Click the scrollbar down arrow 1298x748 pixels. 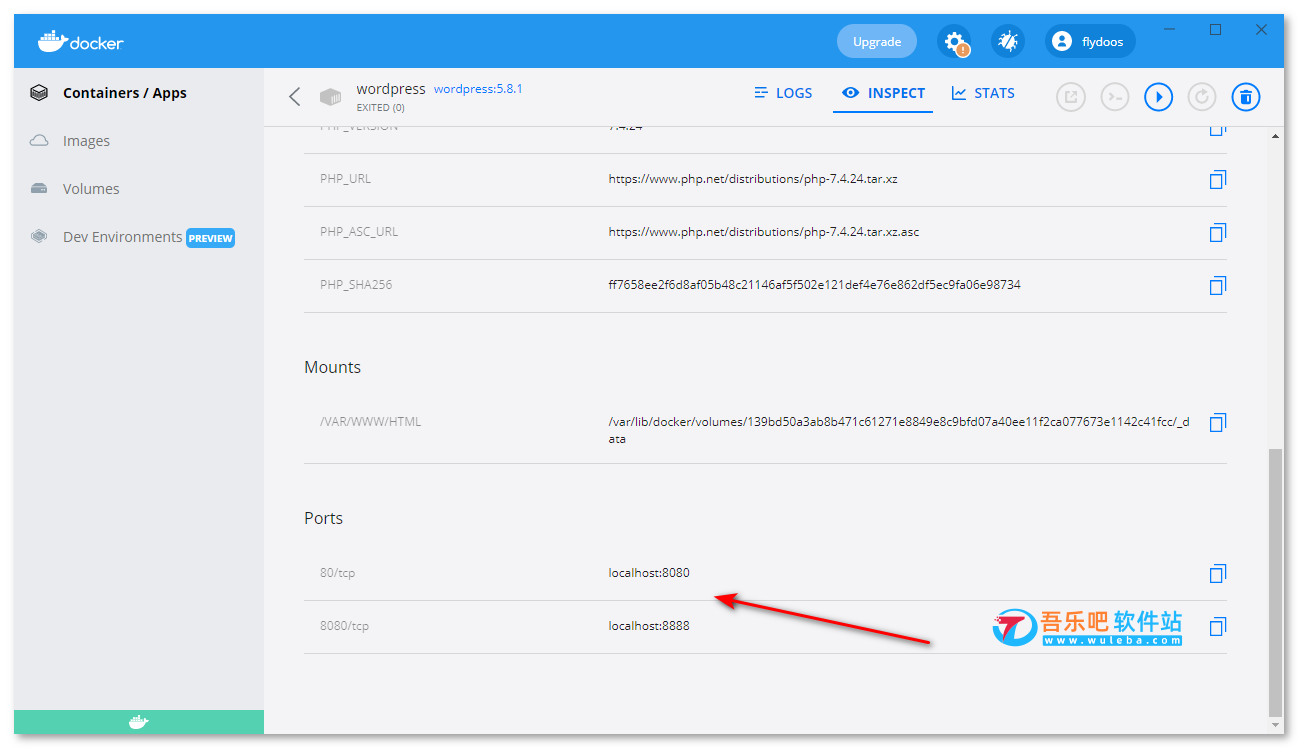[x=1275, y=724]
